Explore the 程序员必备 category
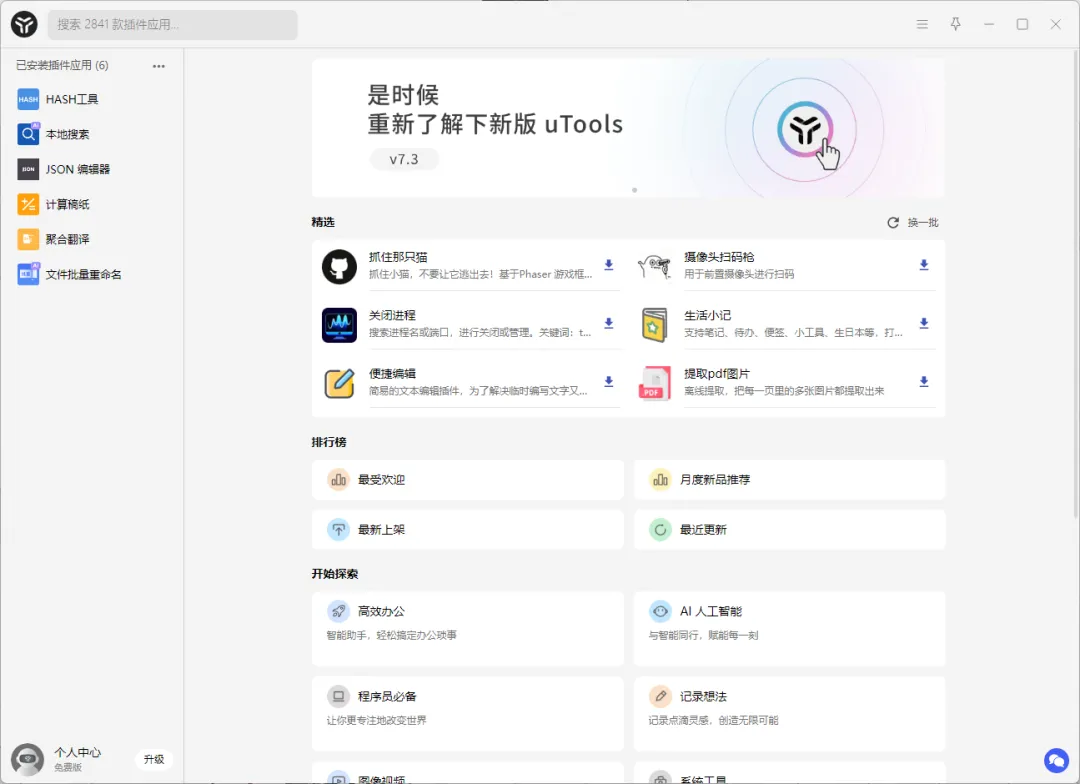1080x784 pixels. pyautogui.click(x=468, y=714)
